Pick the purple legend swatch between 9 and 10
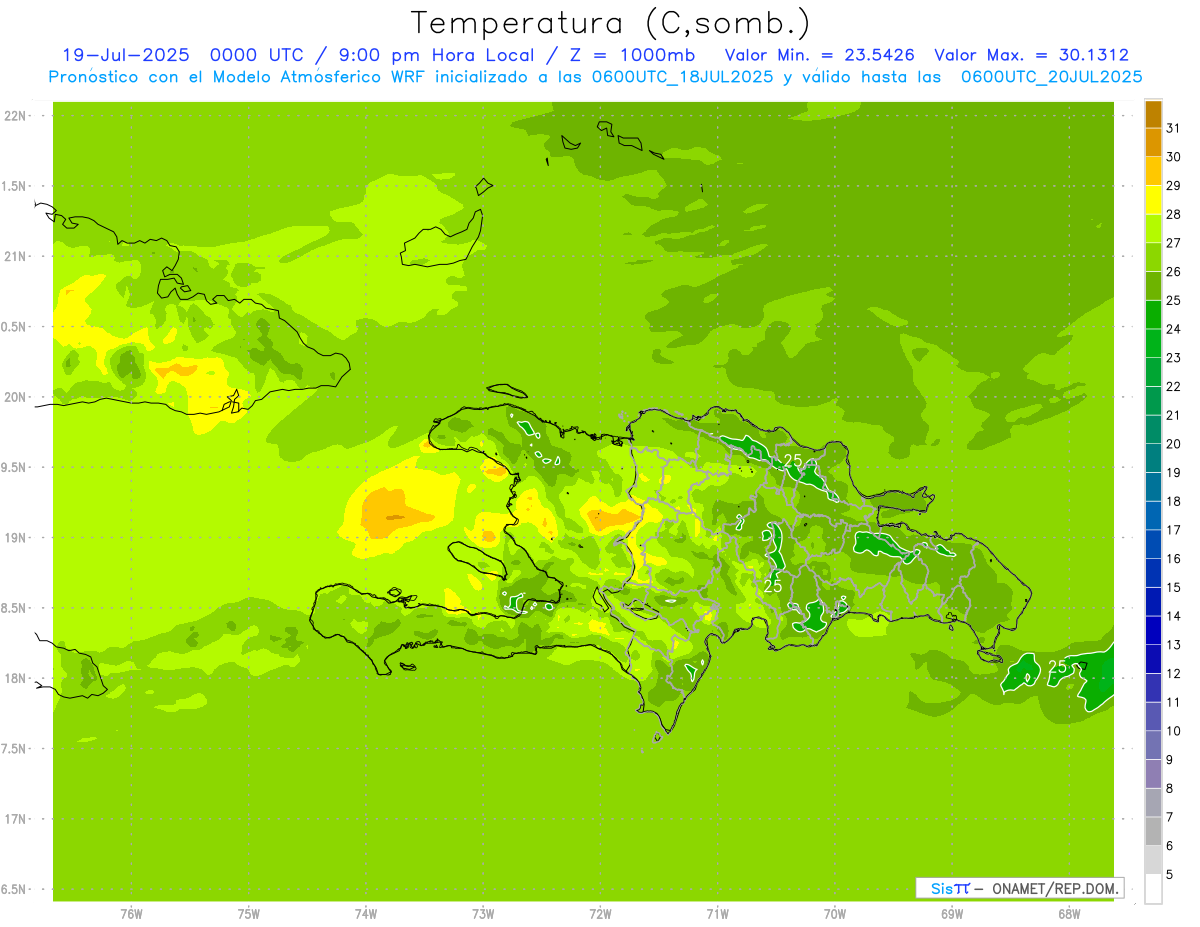 (1153, 745)
